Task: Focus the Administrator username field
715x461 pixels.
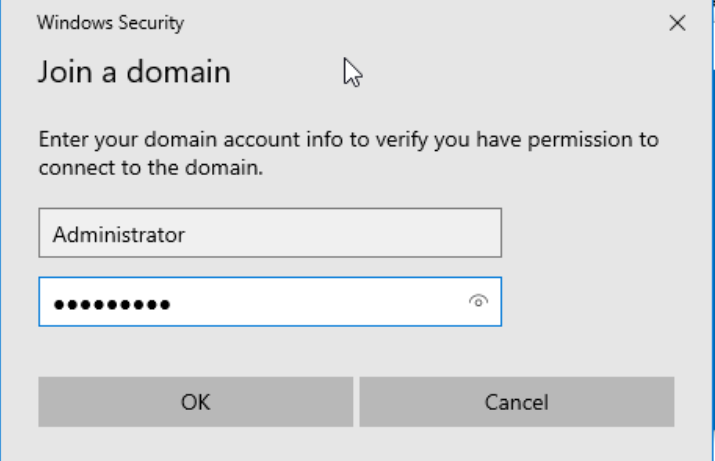Action: point(270,234)
